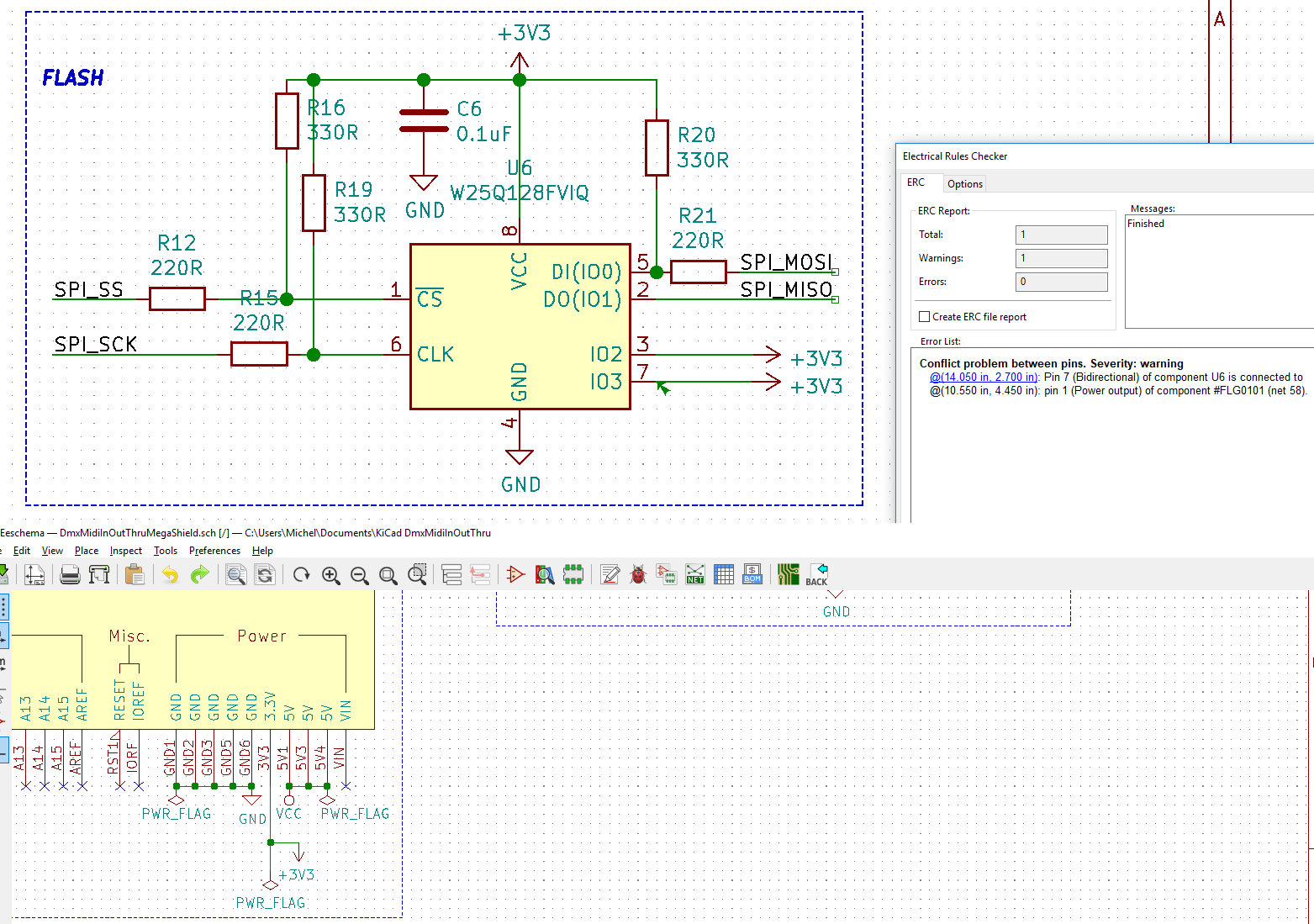Open the Place menu
This screenshot has width=1314, height=924.
(87, 551)
